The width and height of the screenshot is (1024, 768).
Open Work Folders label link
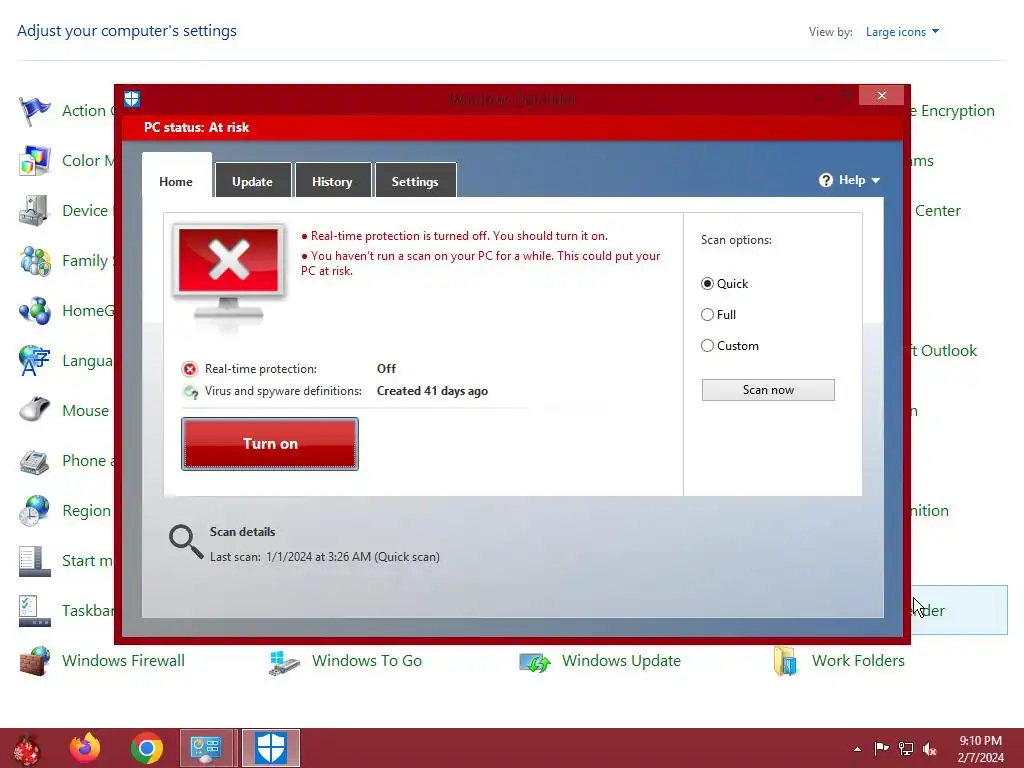[858, 661]
